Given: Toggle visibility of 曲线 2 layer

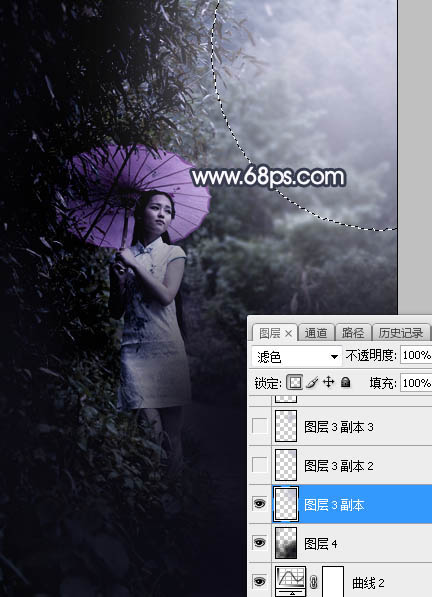Looking at the screenshot, I should (x=260, y=581).
